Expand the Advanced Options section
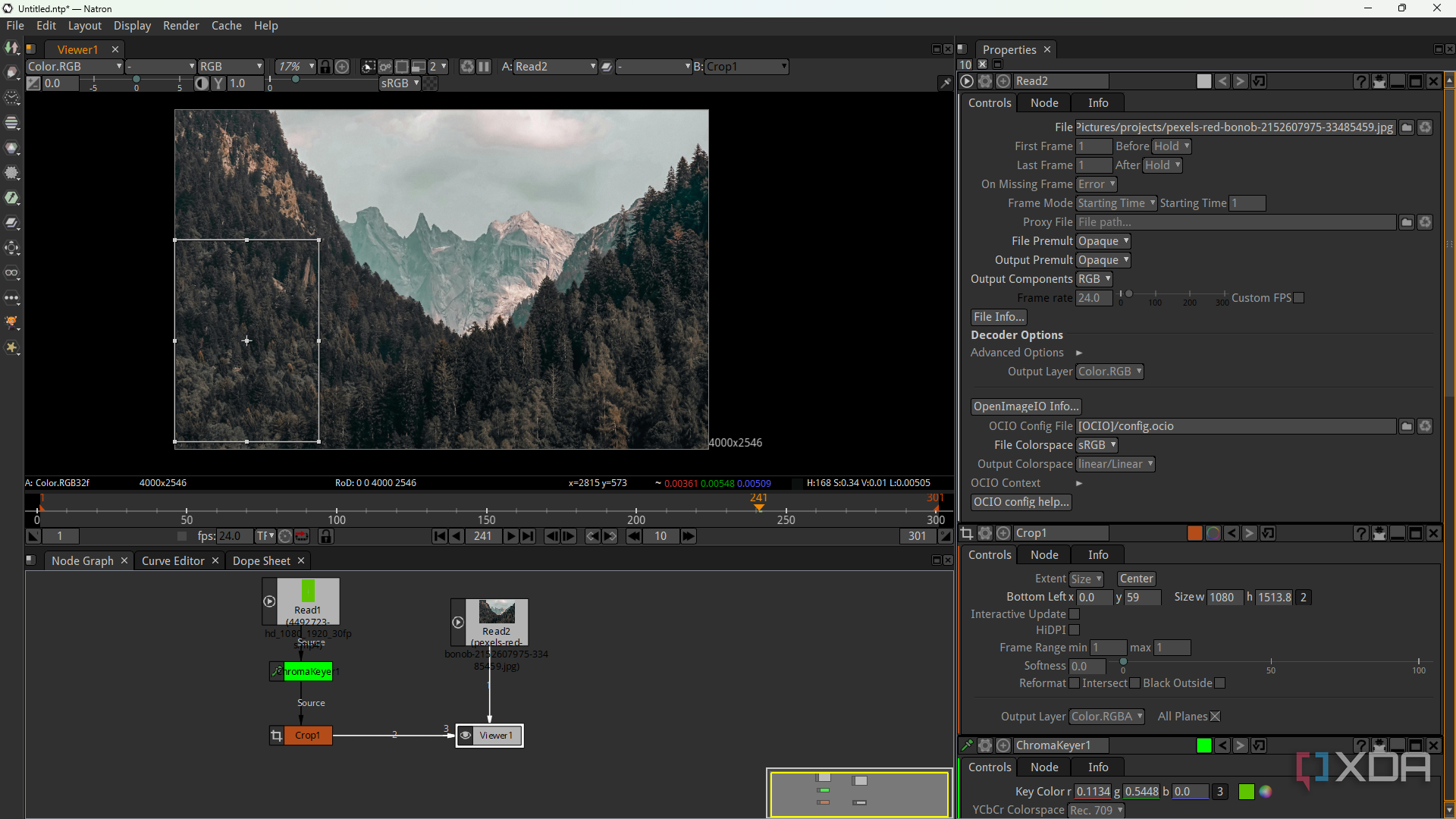This screenshot has height=819, width=1456. (1079, 353)
